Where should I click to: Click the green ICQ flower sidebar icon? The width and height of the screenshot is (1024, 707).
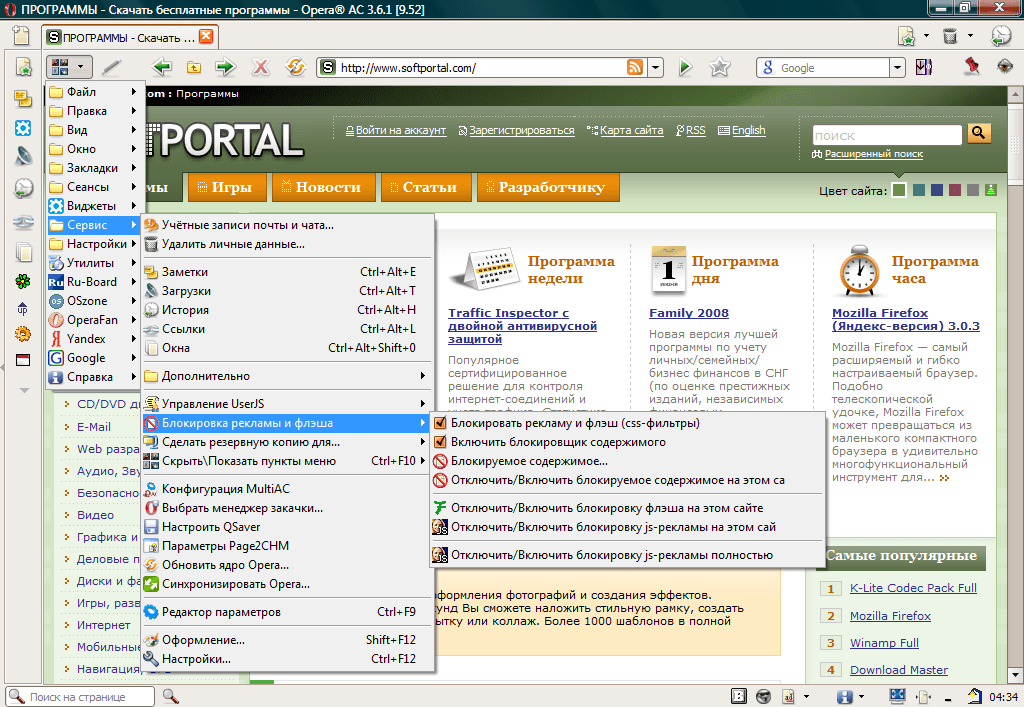[x=23, y=281]
